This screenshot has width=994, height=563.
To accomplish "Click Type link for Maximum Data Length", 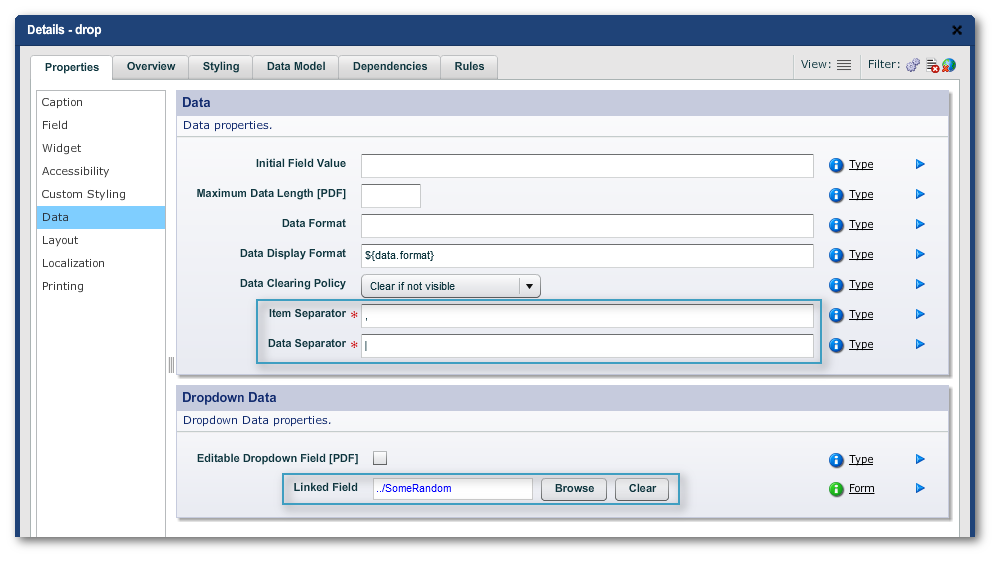I will click(x=861, y=194).
